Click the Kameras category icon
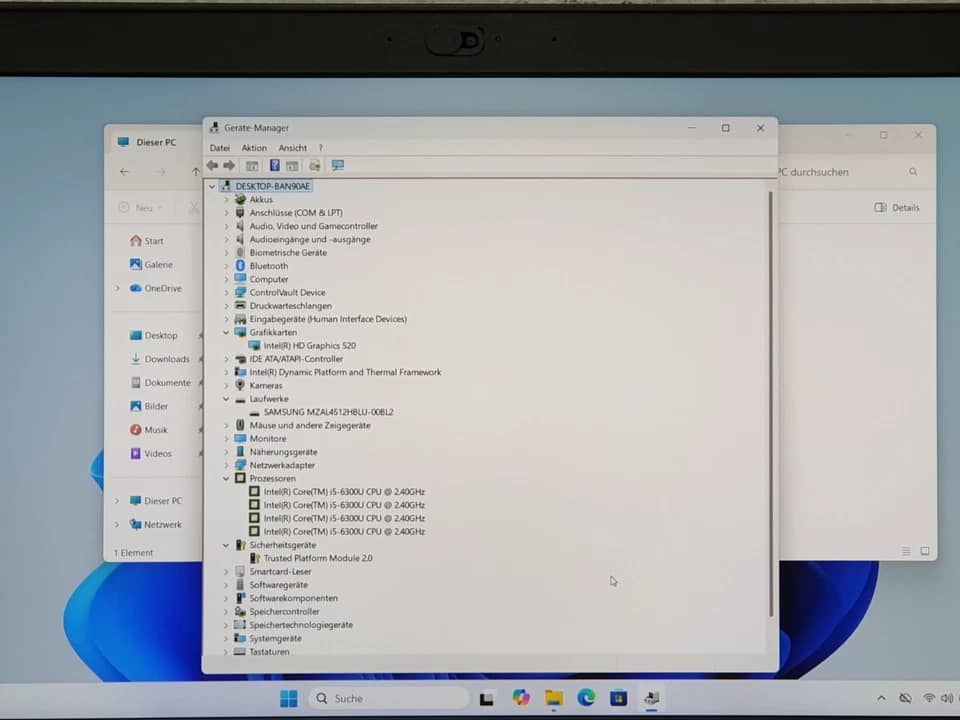 [x=240, y=385]
